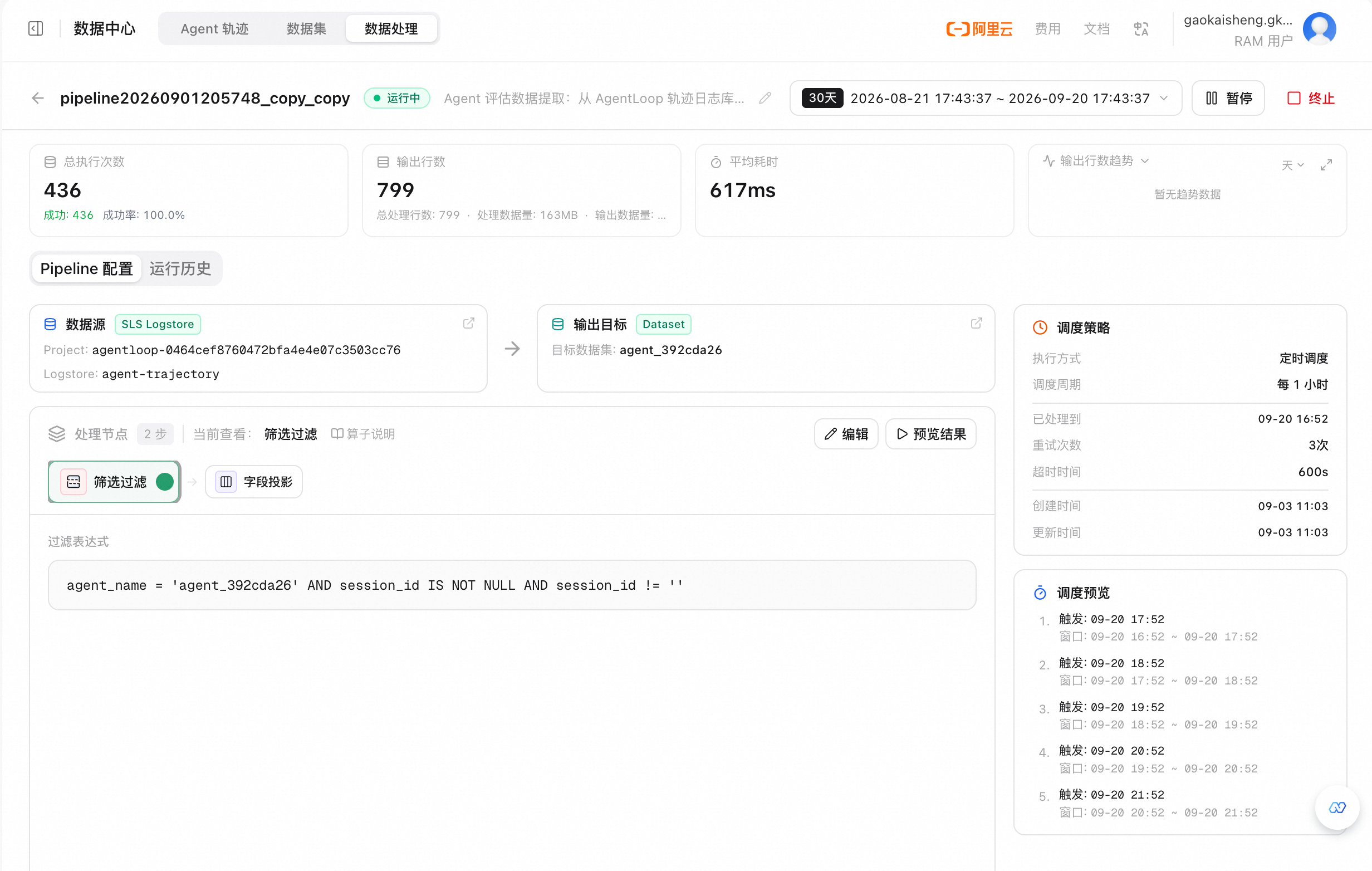The image size is (1372, 871).
Task: Click the SLS Logstore tag
Action: coord(157,324)
